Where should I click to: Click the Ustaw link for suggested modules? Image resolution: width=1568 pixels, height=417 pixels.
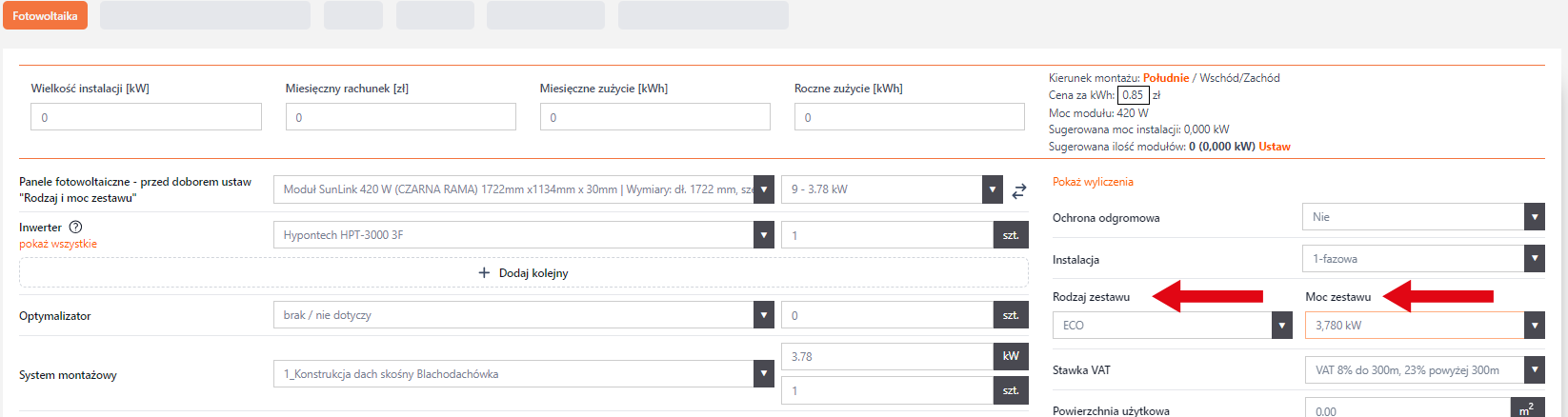point(1274,147)
